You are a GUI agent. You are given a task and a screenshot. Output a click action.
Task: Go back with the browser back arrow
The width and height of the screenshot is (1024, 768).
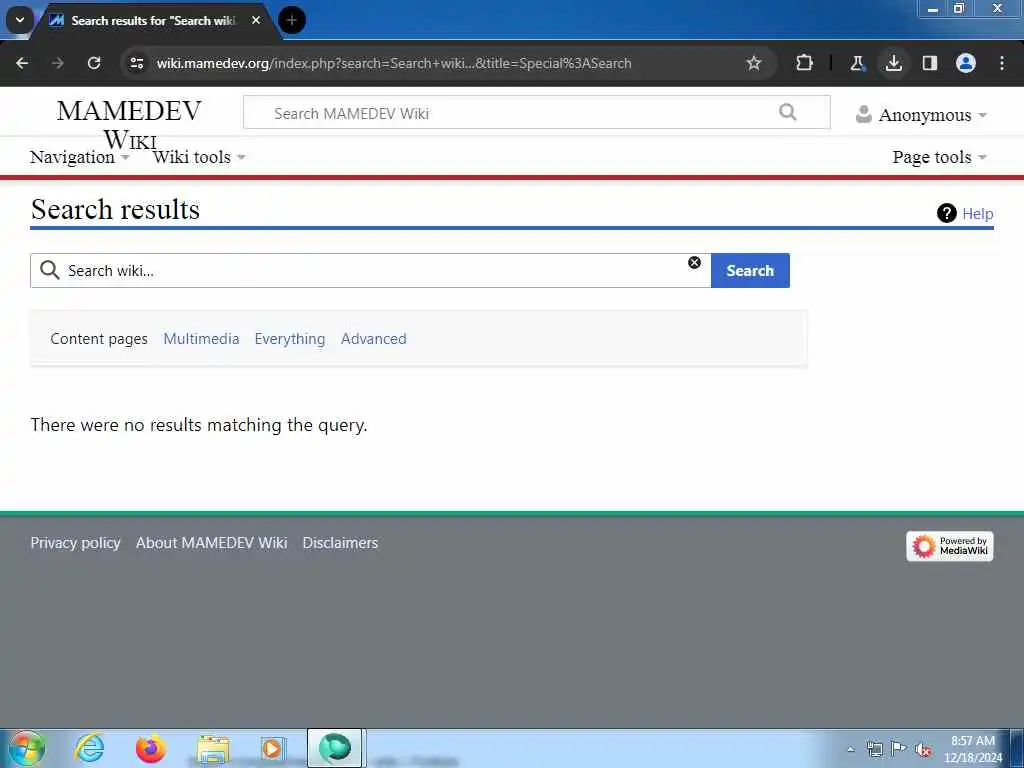tap(22, 63)
